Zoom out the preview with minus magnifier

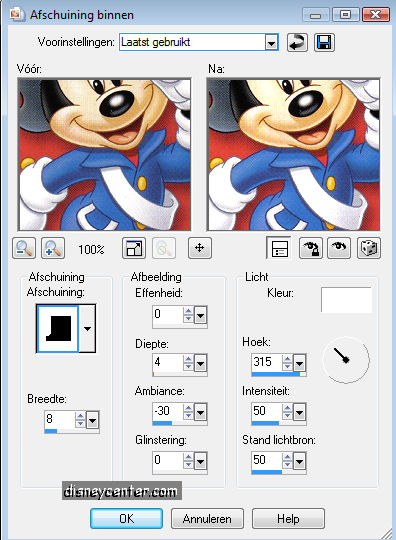pyautogui.click(x=24, y=248)
